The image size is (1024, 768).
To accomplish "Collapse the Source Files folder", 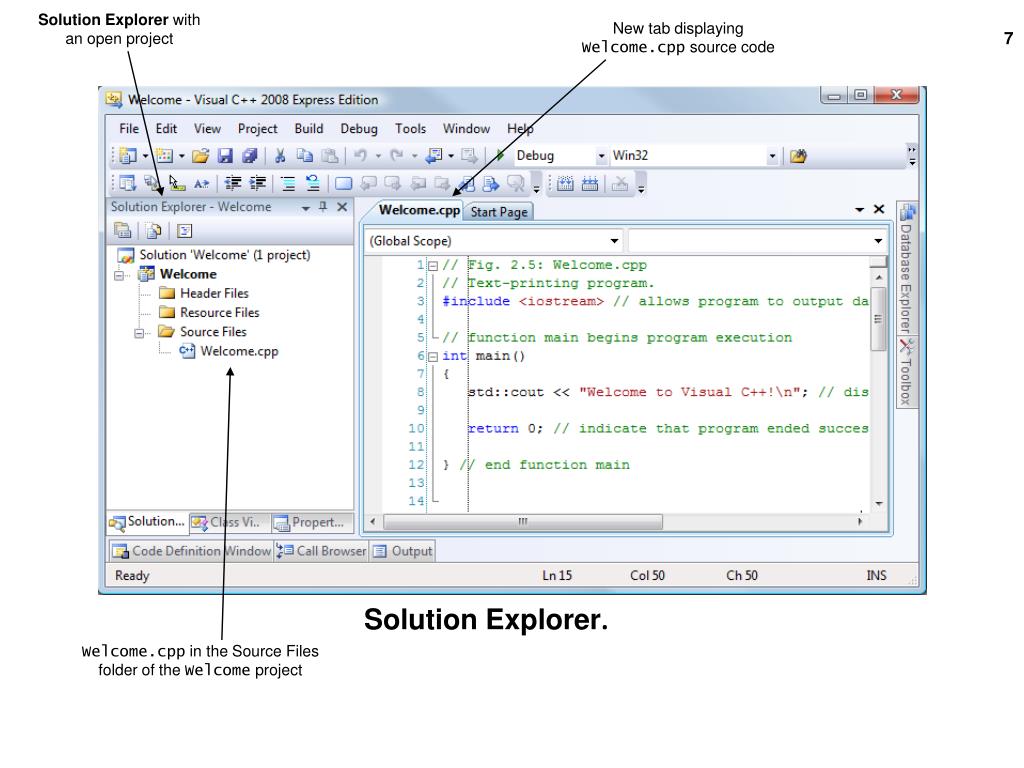I will (x=138, y=333).
